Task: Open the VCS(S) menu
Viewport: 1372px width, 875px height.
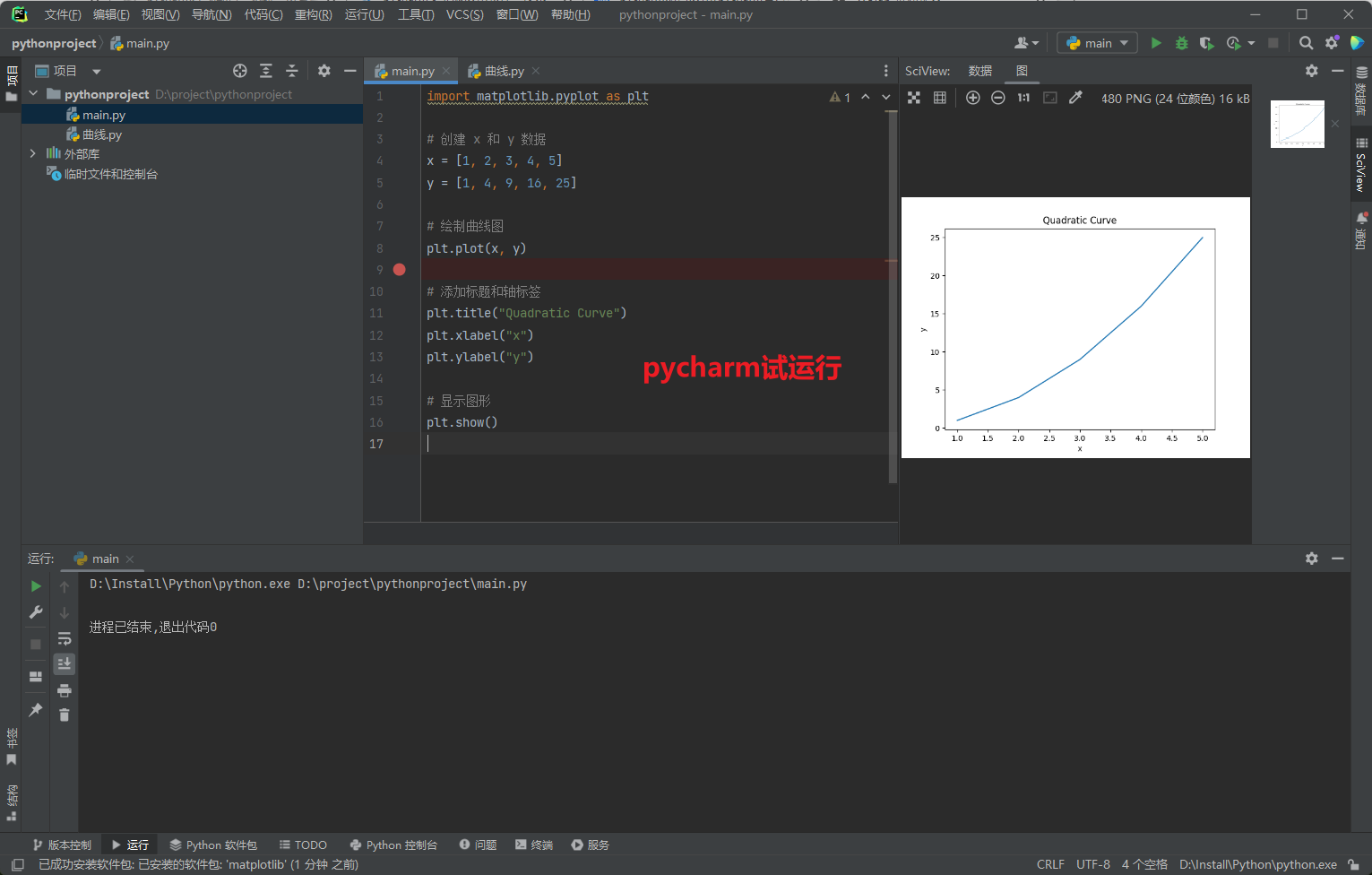Action: pos(465,14)
